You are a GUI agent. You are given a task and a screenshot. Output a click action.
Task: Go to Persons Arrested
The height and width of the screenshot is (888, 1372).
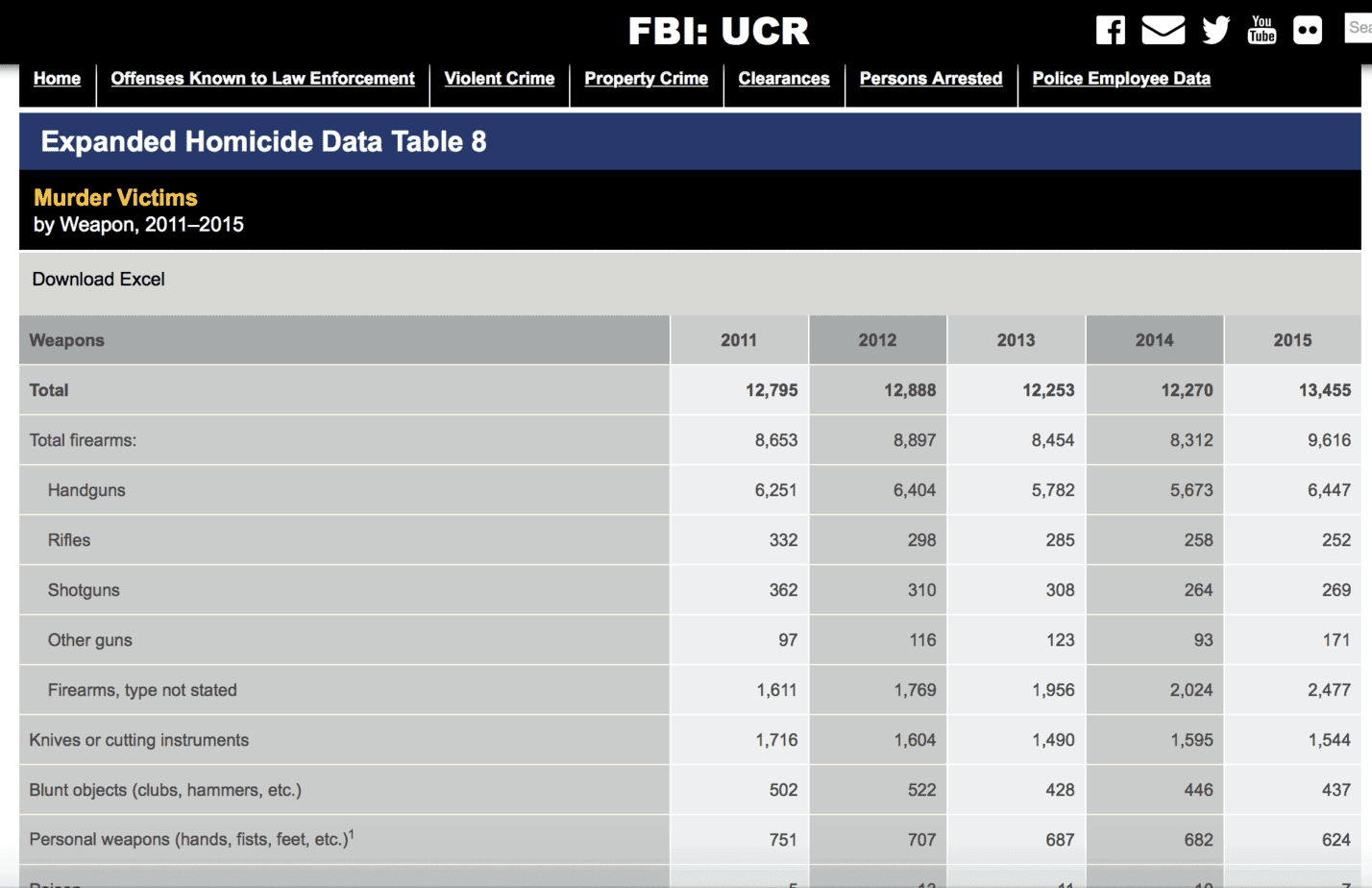coord(931,79)
